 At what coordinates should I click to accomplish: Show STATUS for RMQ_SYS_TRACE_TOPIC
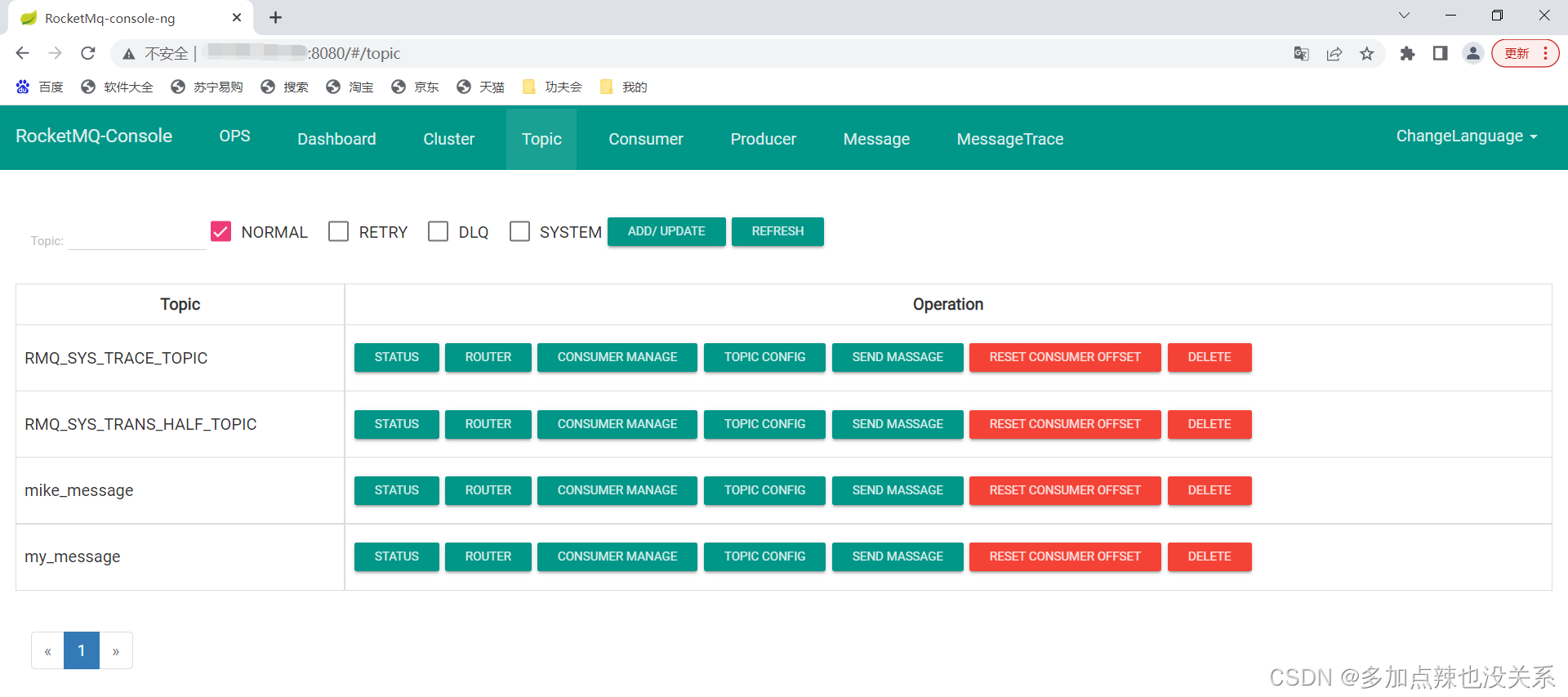click(x=396, y=357)
